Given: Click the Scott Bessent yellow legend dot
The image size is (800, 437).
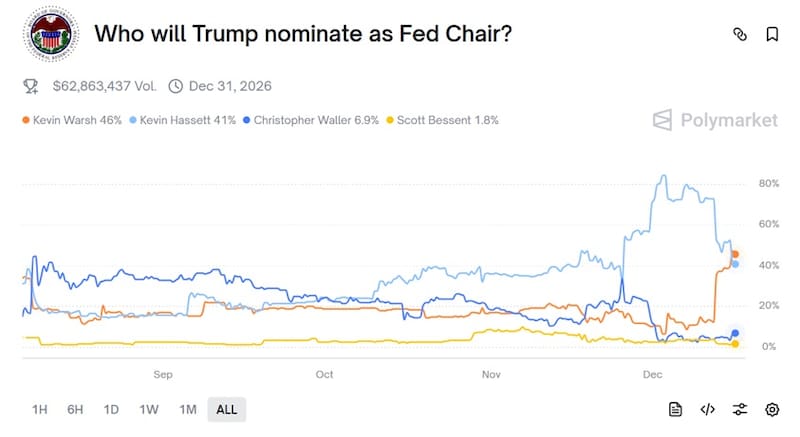Looking at the screenshot, I should point(390,120).
